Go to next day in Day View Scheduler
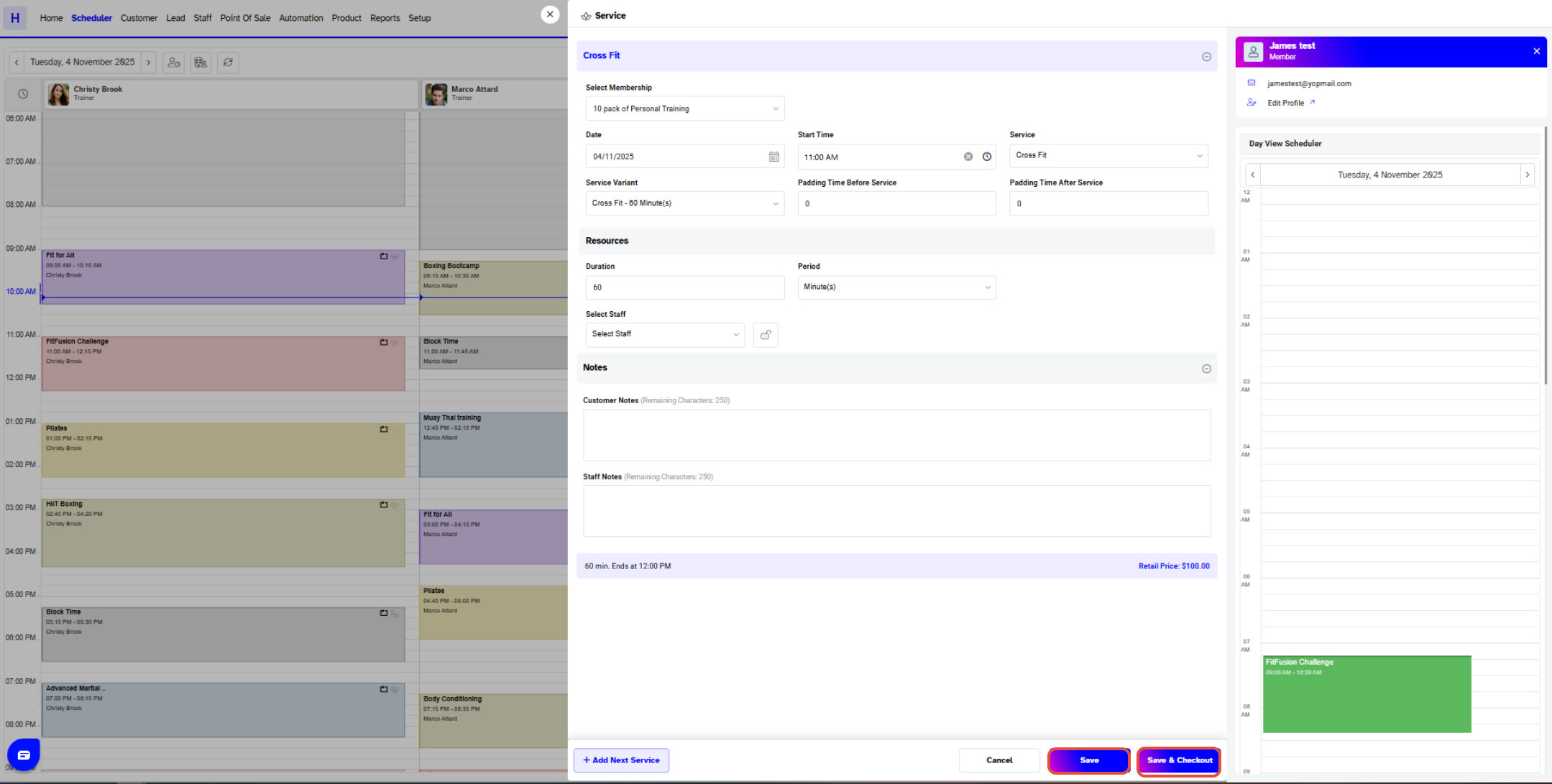1552x784 pixels. 1528,175
